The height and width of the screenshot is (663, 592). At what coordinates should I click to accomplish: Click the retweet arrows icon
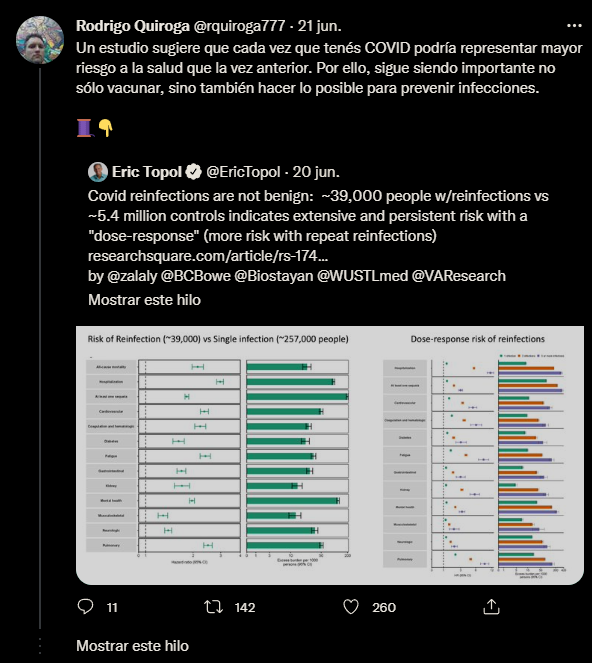214,607
